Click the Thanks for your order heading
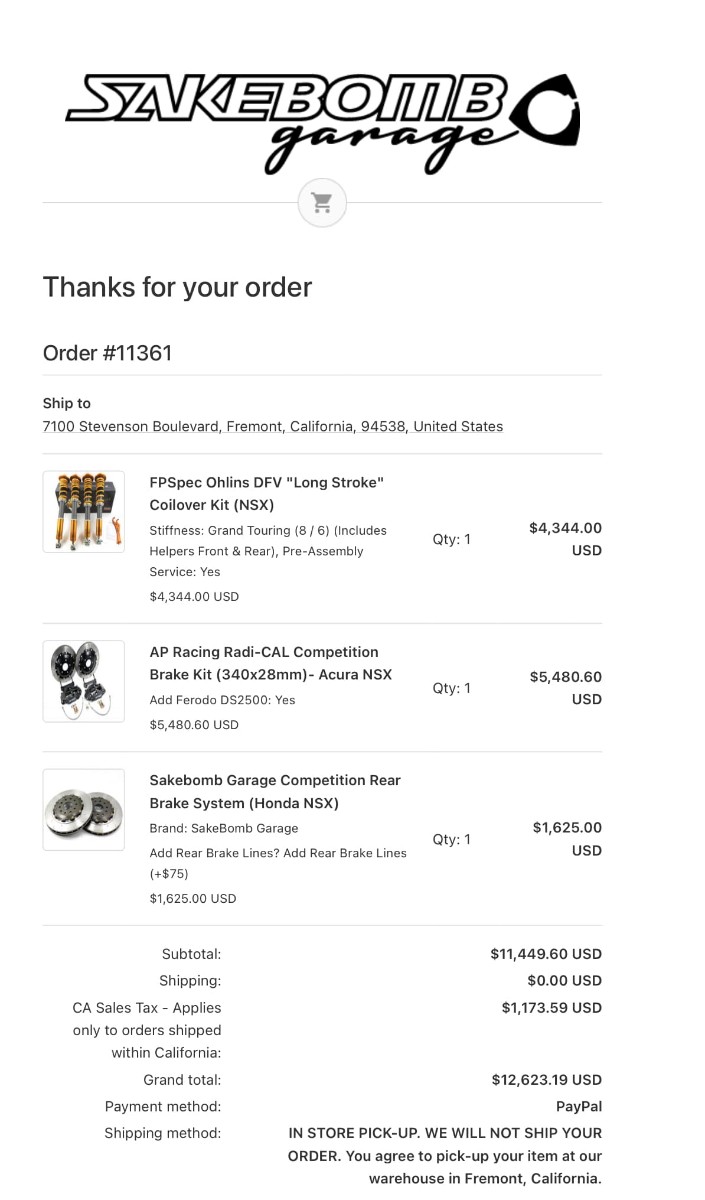This screenshot has width=705, height=1200. pos(177,287)
